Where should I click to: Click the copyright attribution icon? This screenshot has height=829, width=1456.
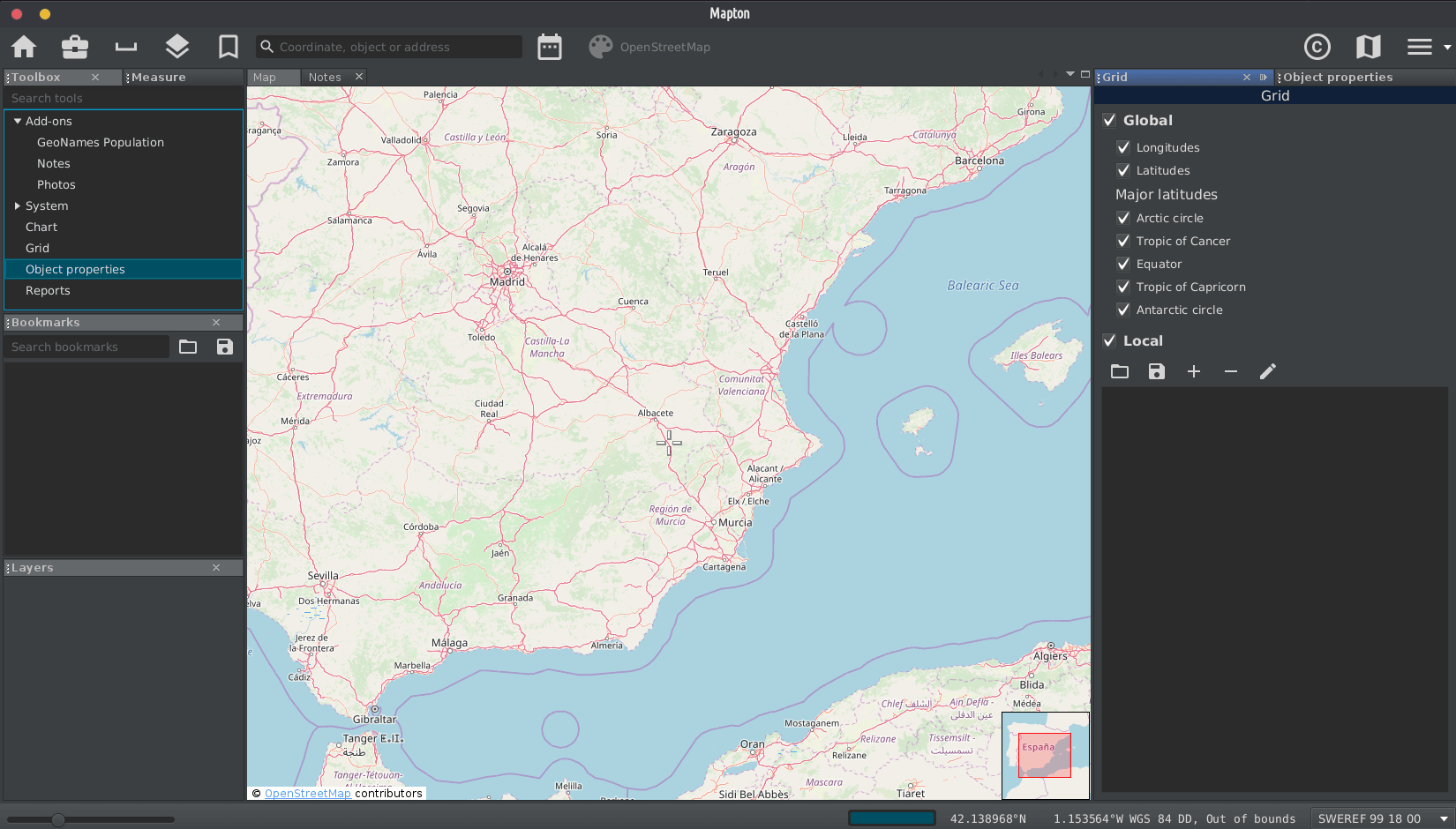pyautogui.click(x=1317, y=47)
